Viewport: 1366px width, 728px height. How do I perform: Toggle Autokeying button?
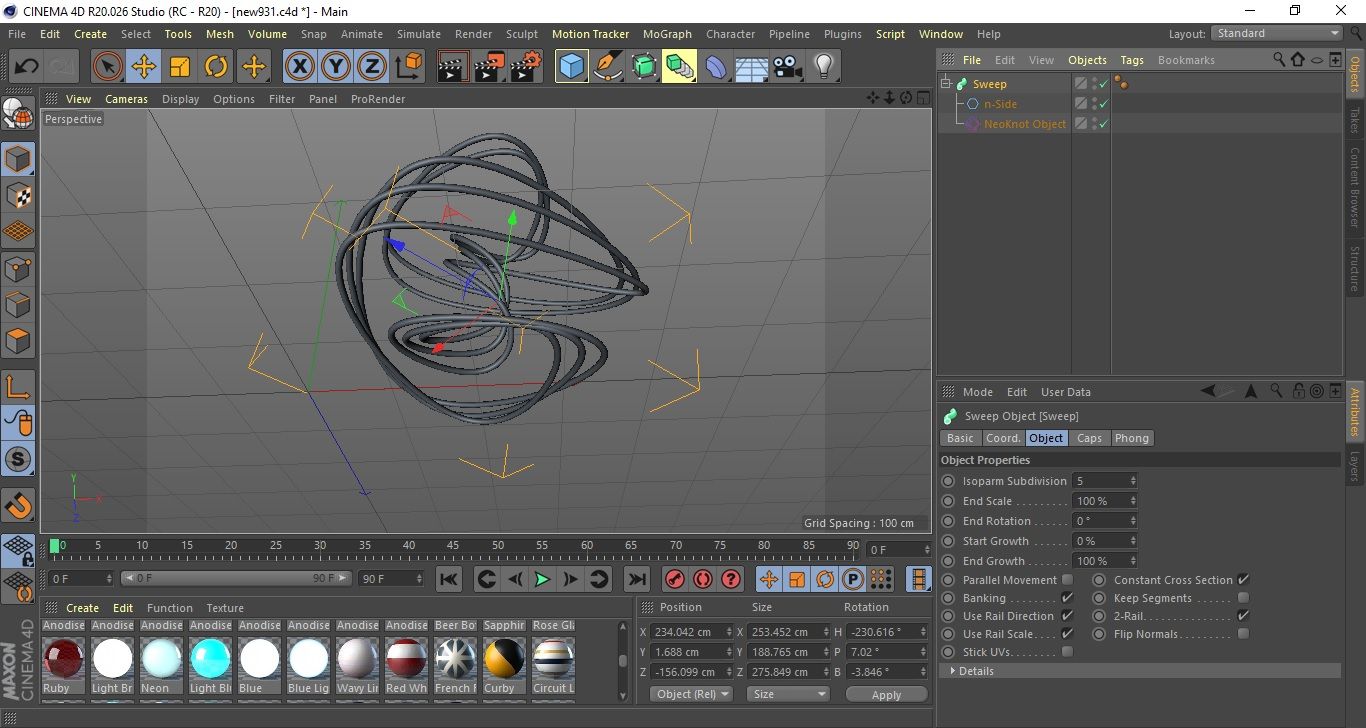[703, 579]
